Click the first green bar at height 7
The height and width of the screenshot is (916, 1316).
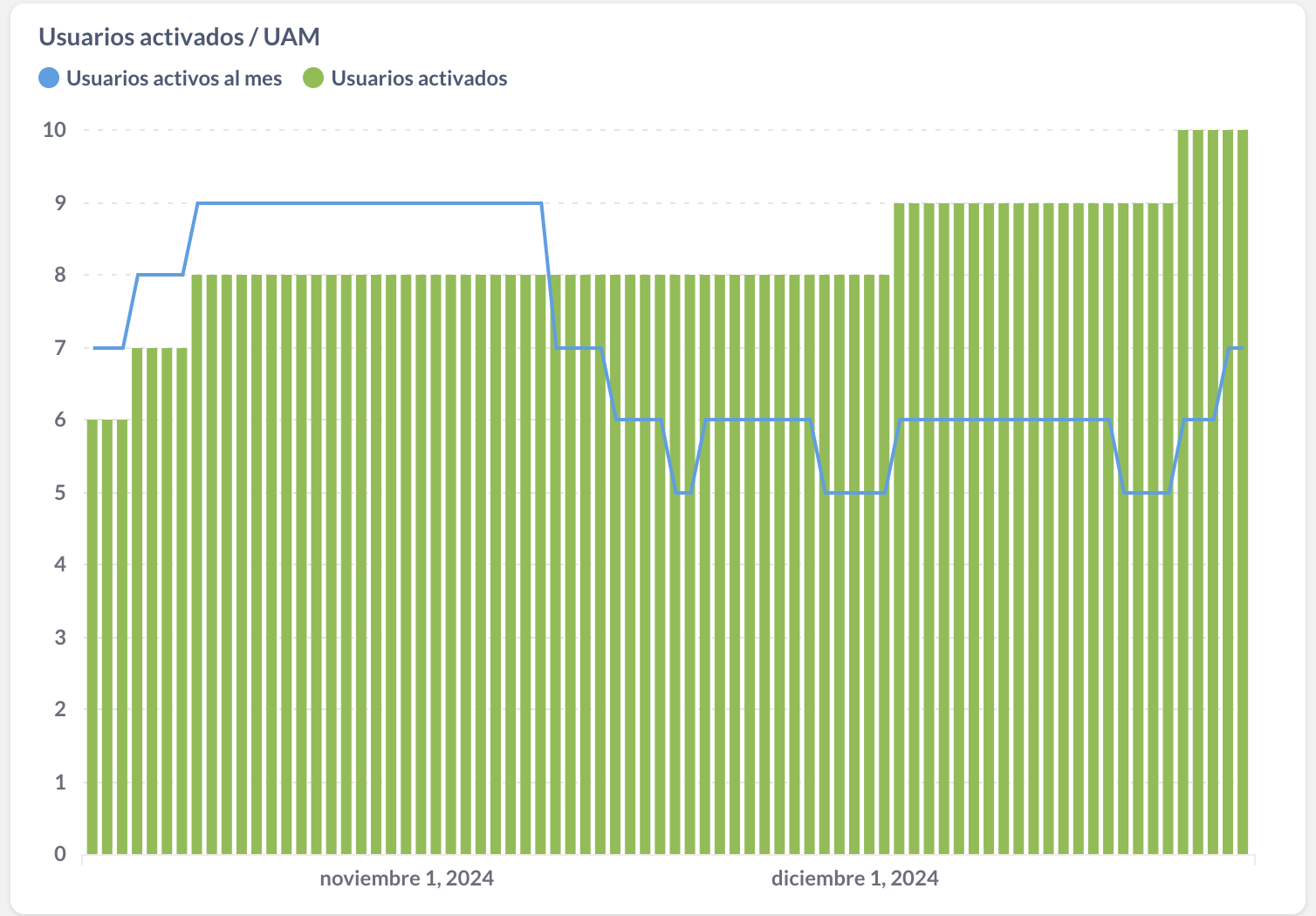tap(137, 601)
